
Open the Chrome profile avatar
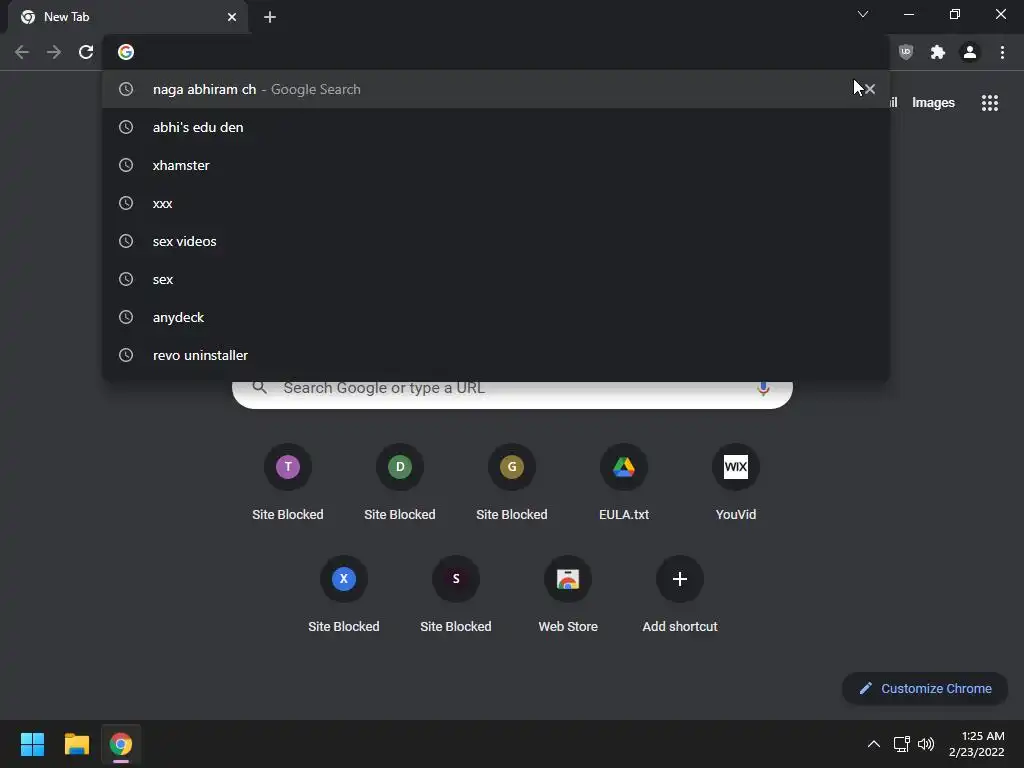coord(970,52)
